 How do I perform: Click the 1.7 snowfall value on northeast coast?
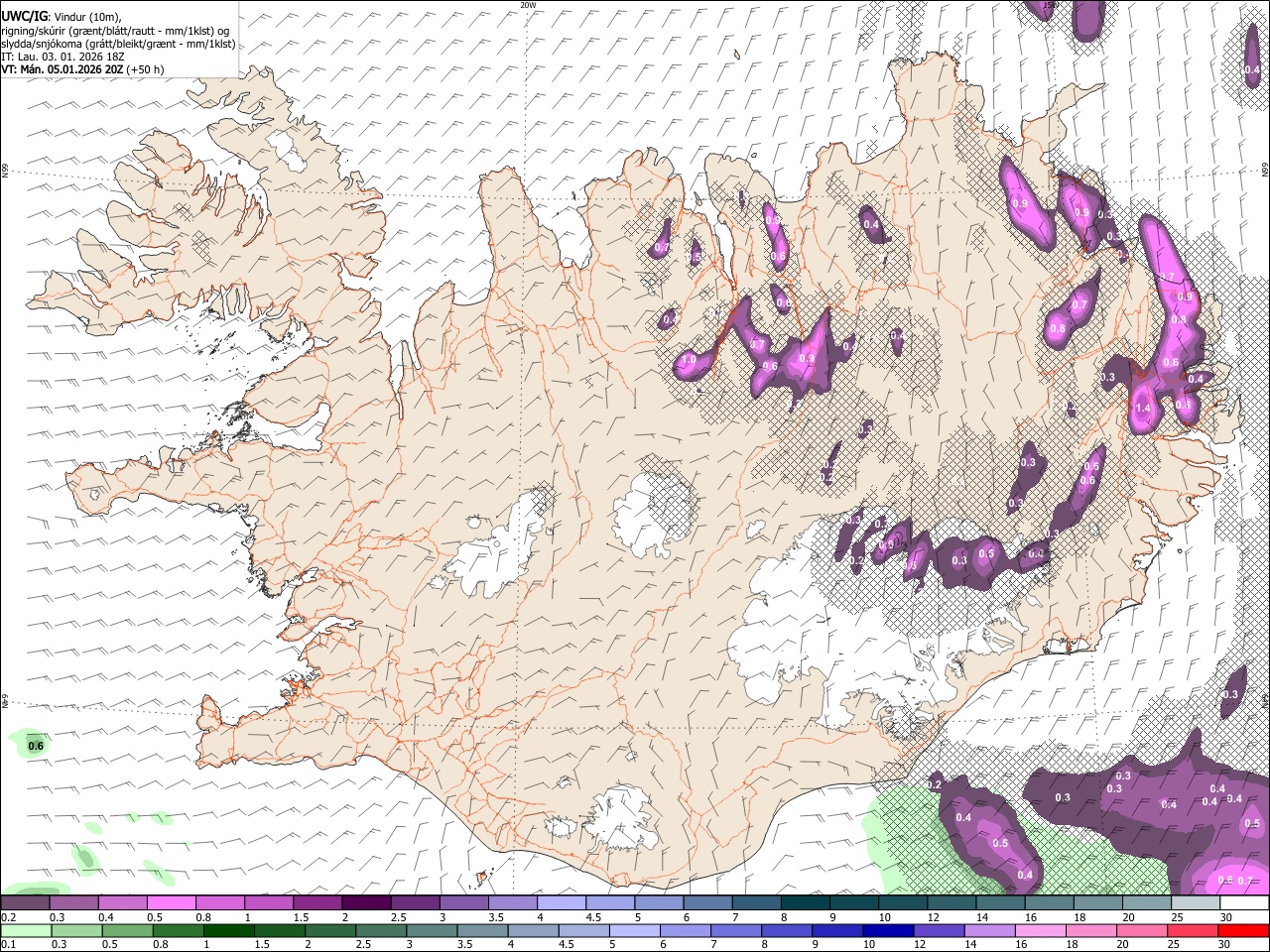coord(1167,278)
